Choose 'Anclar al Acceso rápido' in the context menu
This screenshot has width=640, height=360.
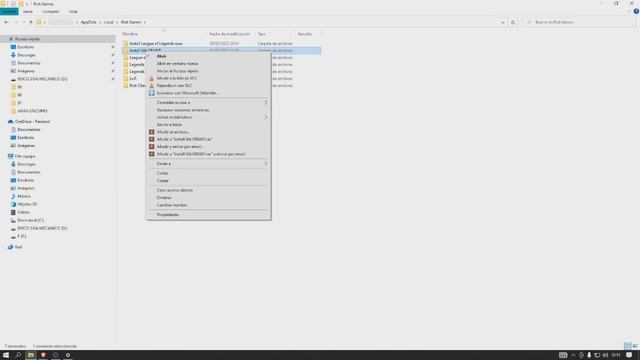(178, 71)
